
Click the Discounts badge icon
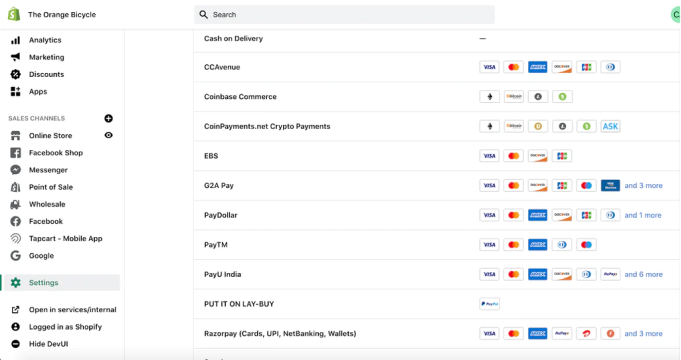[16, 74]
